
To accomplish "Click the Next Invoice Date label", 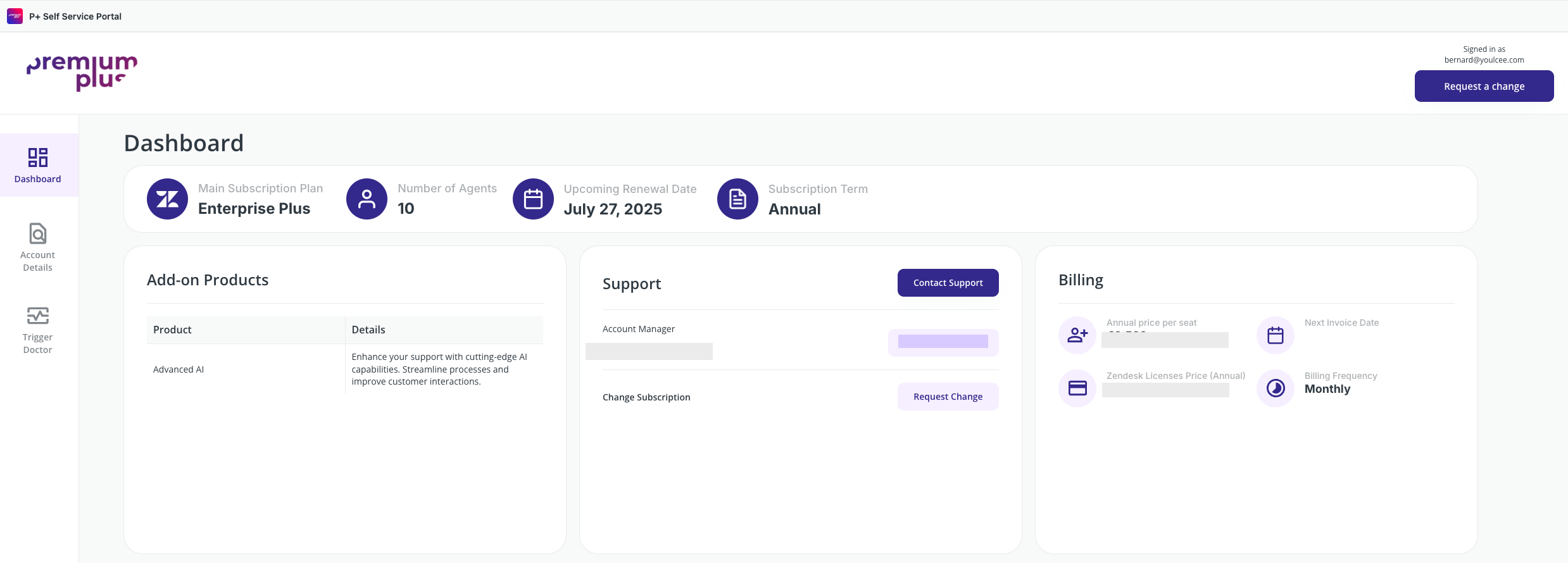I will point(1341,323).
